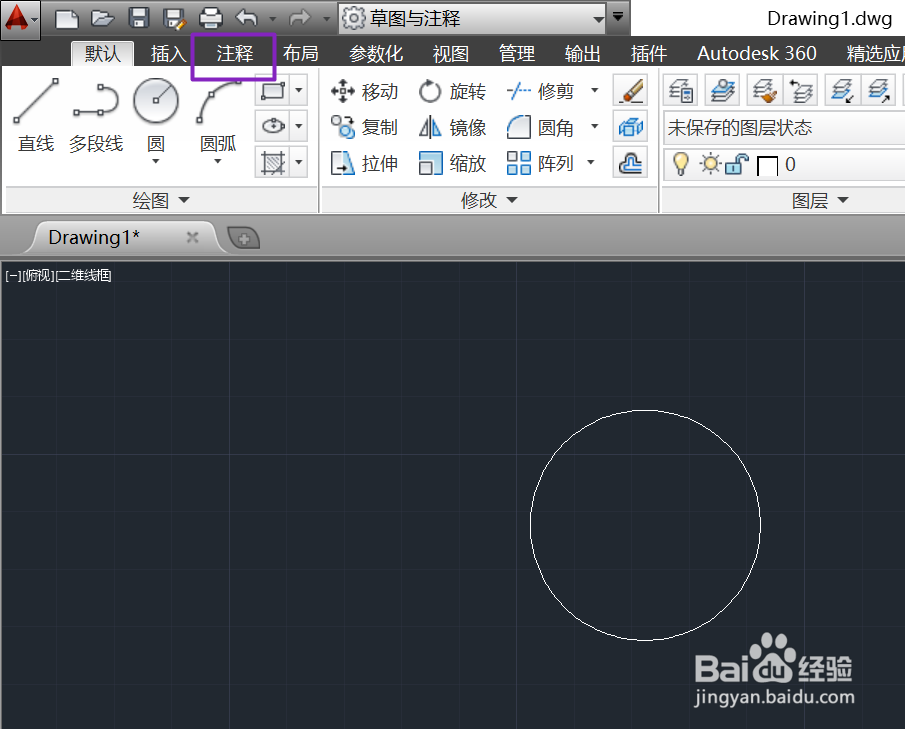Open the ellipse tool dropdown arrow
The height and width of the screenshot is (729, 905).
298,126
